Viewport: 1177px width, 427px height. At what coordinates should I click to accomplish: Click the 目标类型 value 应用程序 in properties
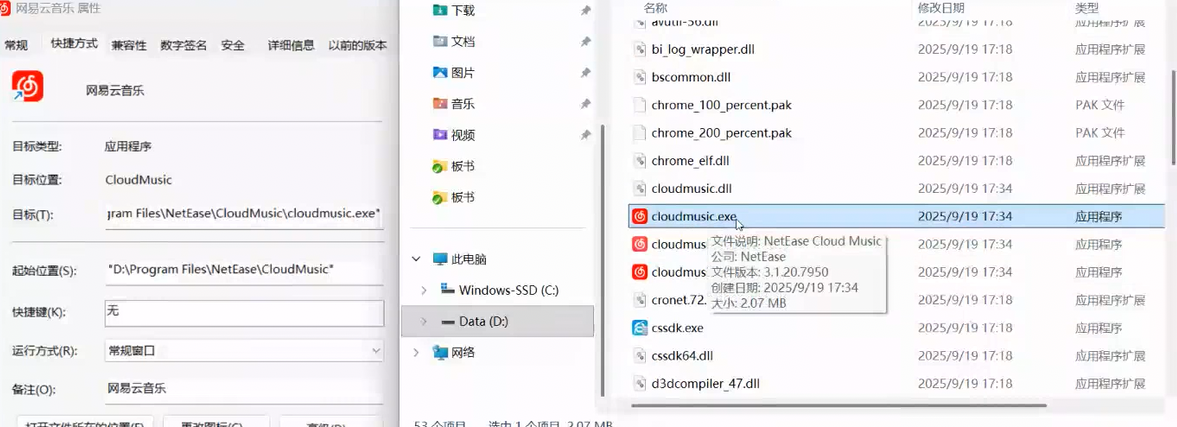coord(128,146)
